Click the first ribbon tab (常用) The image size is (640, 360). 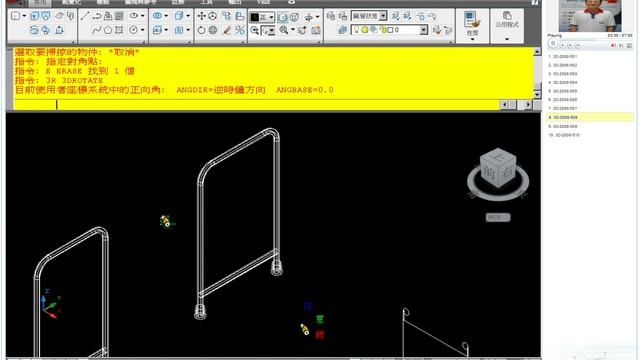[40, 2]
